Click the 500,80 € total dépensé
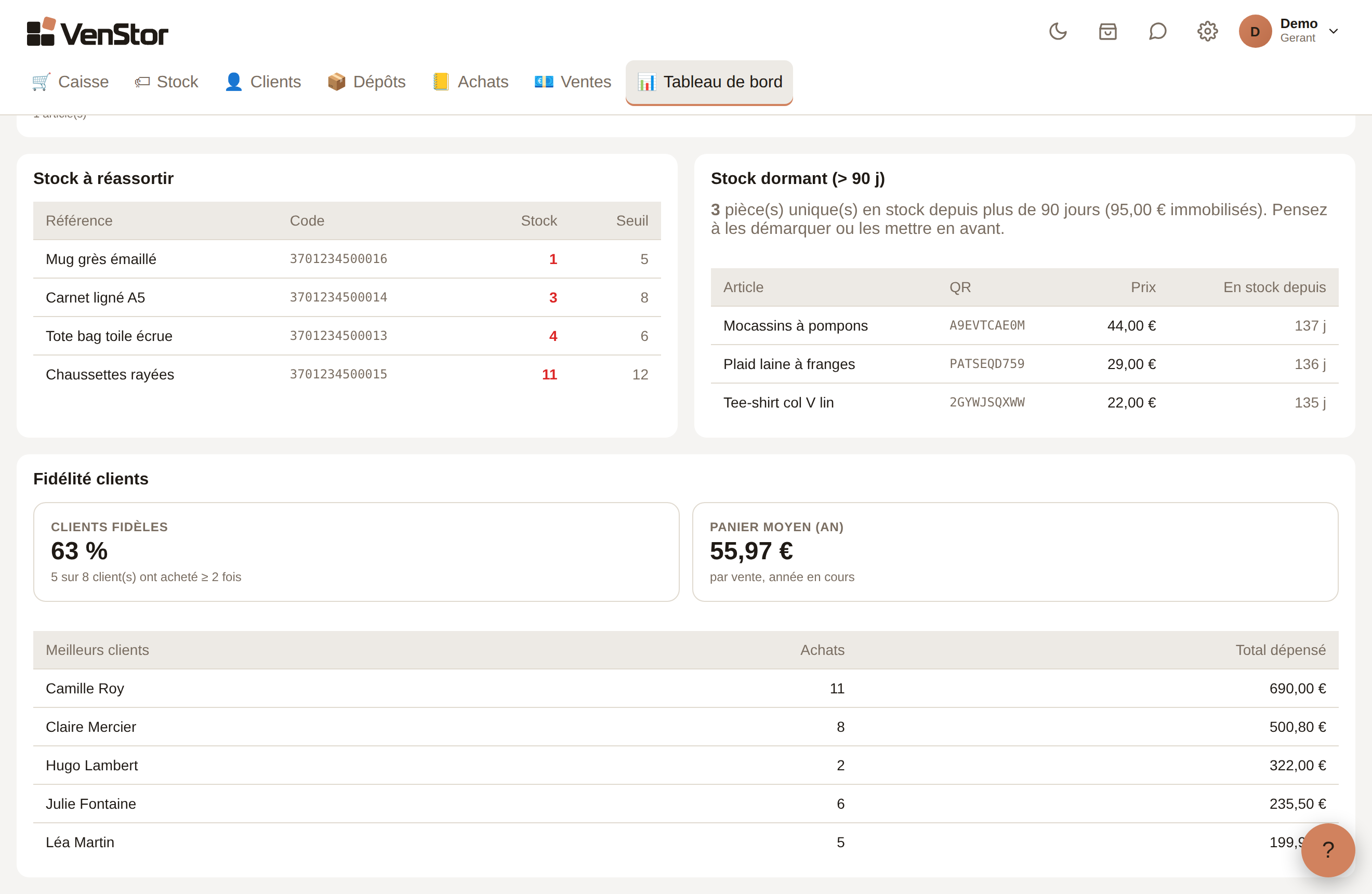 (x=1297, y=727)
